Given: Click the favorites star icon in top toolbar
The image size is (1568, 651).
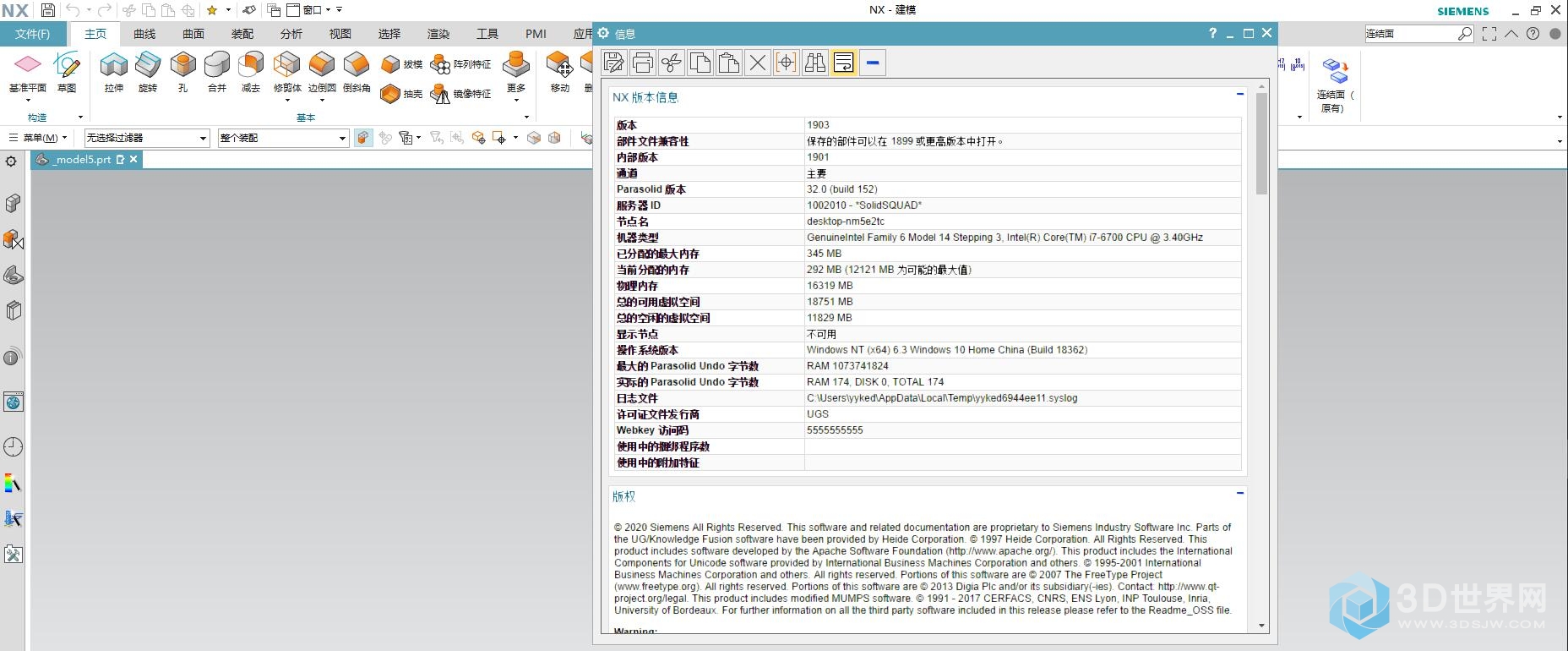Looking at the screenshot, I should point(212,10).
